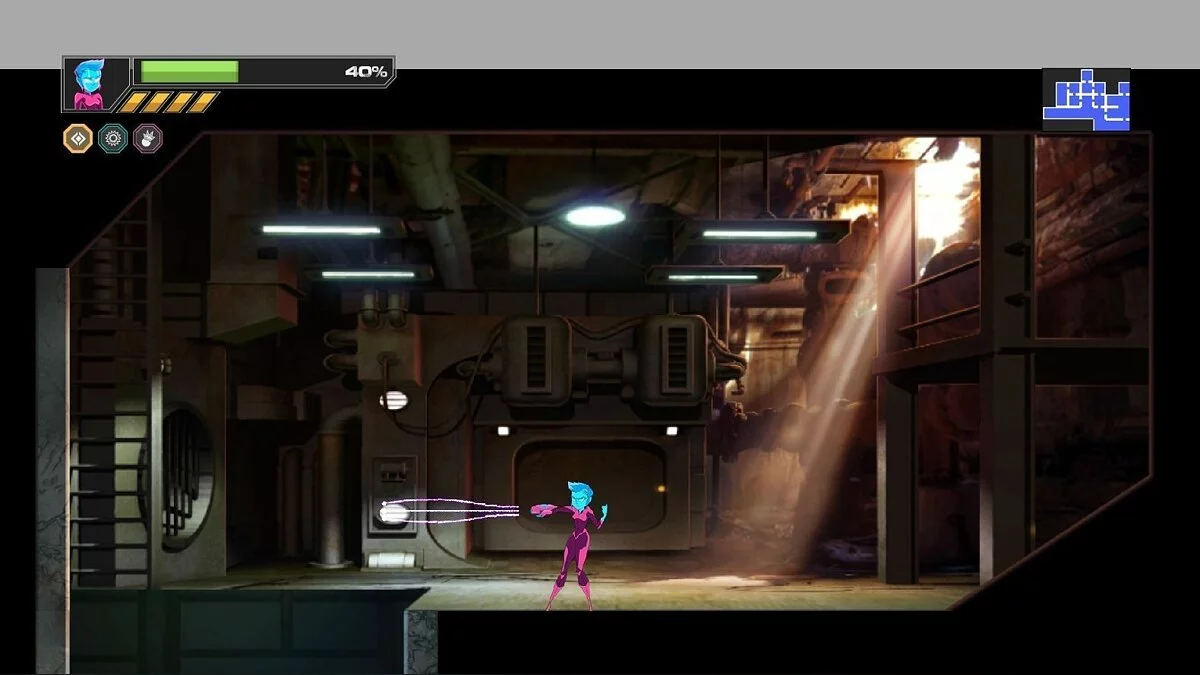The image size is (1200, 675).
Task: Click the first yellow energy segment
Action: tap(132, 102)
